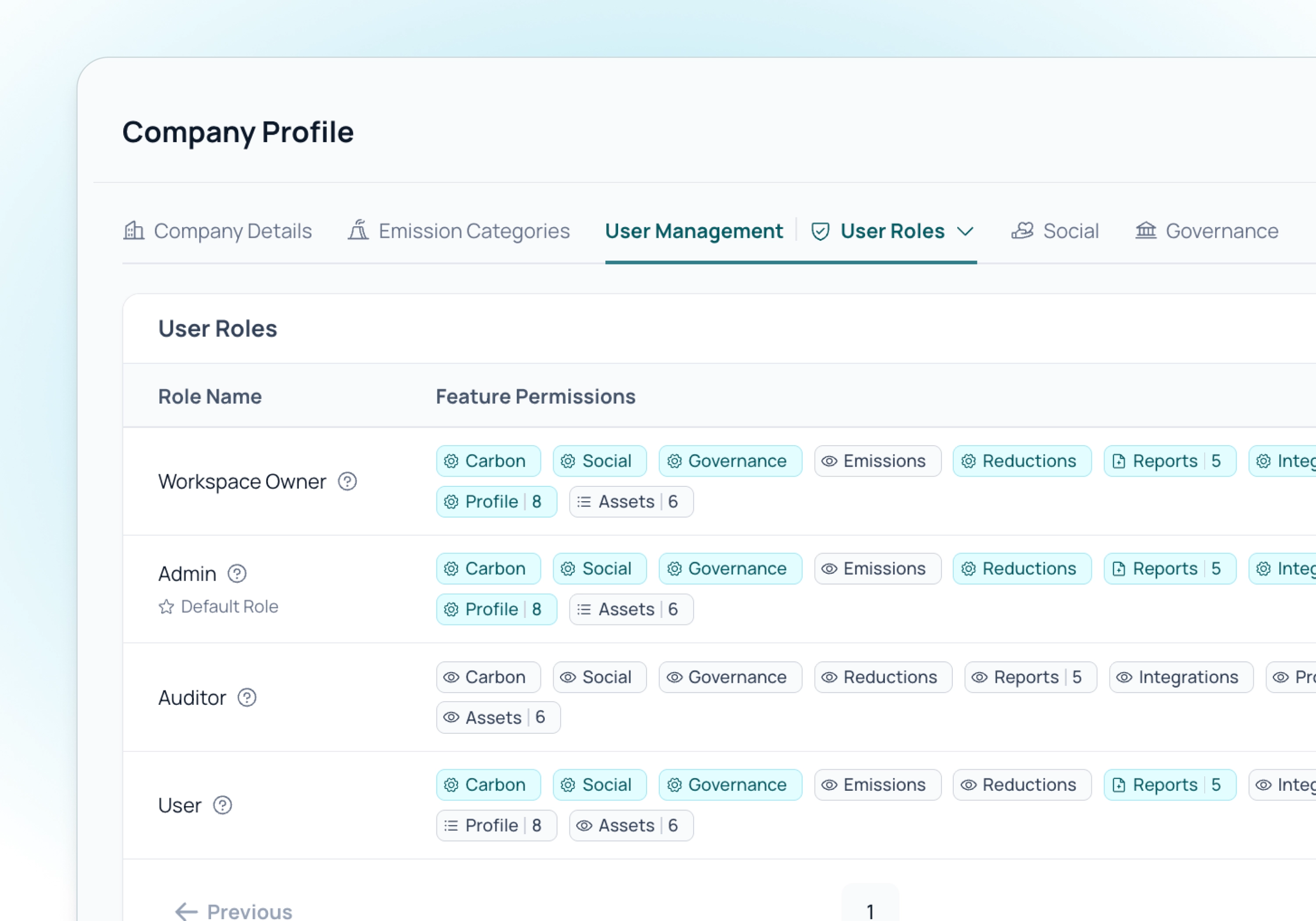This screenshot has width=1316, height=921.
Task: Click Auditor's Assets 6 eye chip
Action: click(498, 718)
